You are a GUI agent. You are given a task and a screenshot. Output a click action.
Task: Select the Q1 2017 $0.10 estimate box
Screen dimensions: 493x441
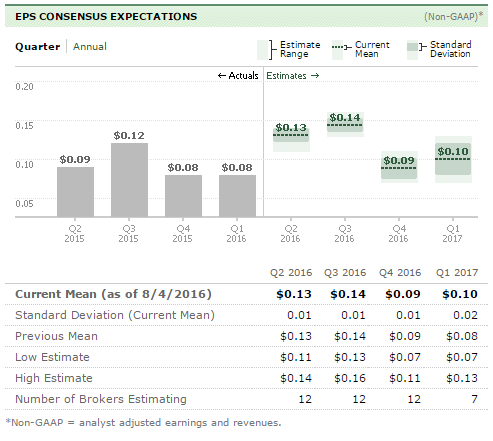coord(453,159)
